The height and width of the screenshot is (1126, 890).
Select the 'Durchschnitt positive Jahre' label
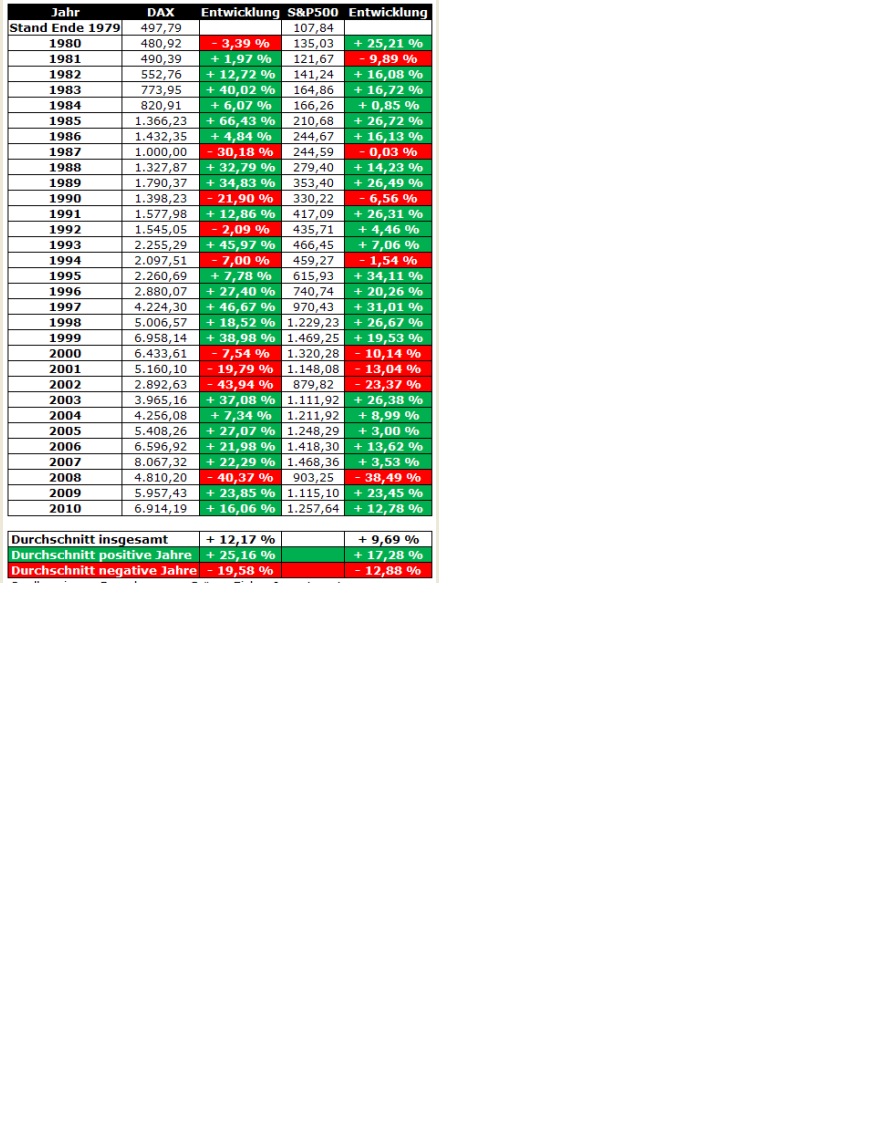(103, 555)
